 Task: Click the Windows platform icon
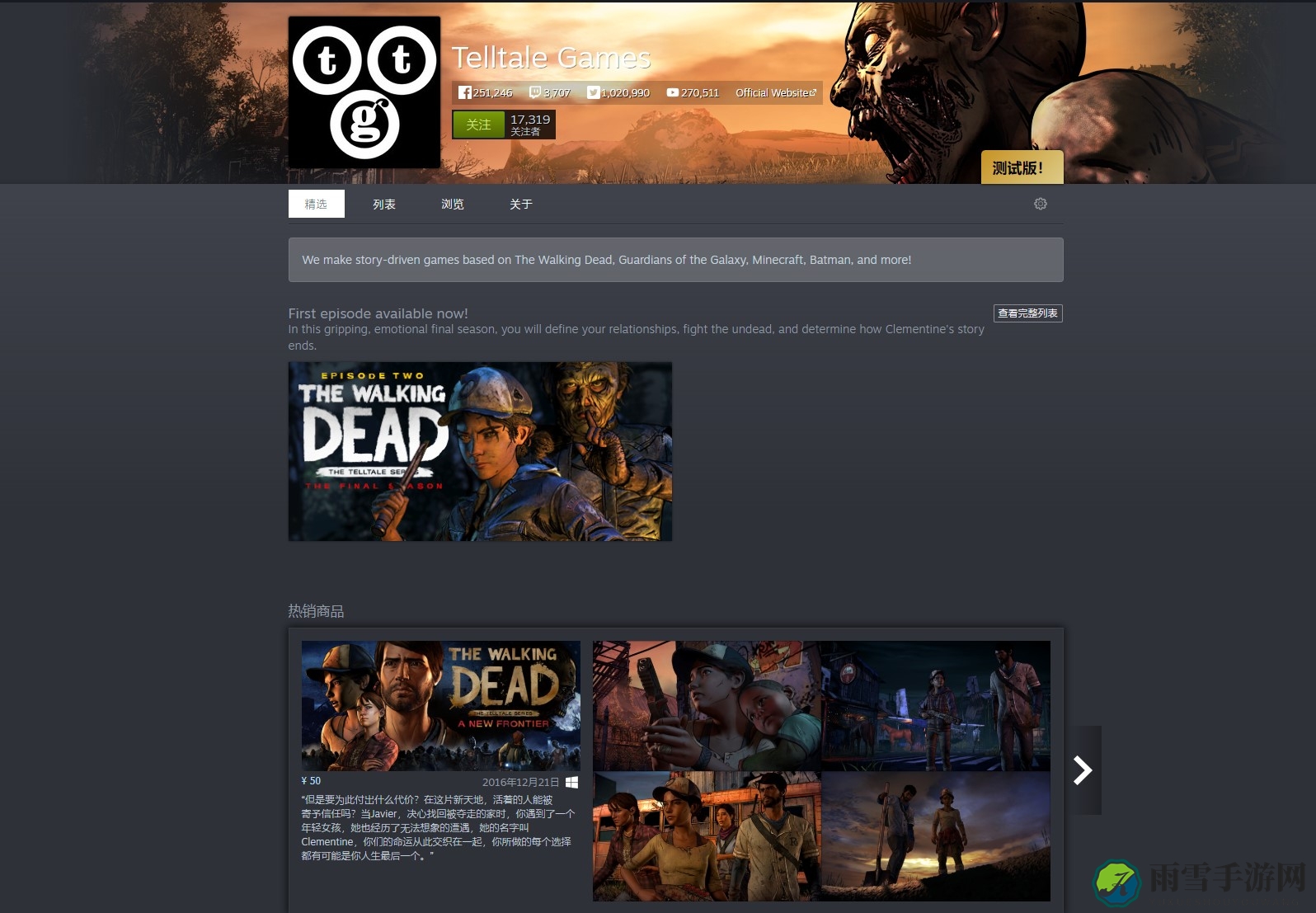(x=572, y=782)
